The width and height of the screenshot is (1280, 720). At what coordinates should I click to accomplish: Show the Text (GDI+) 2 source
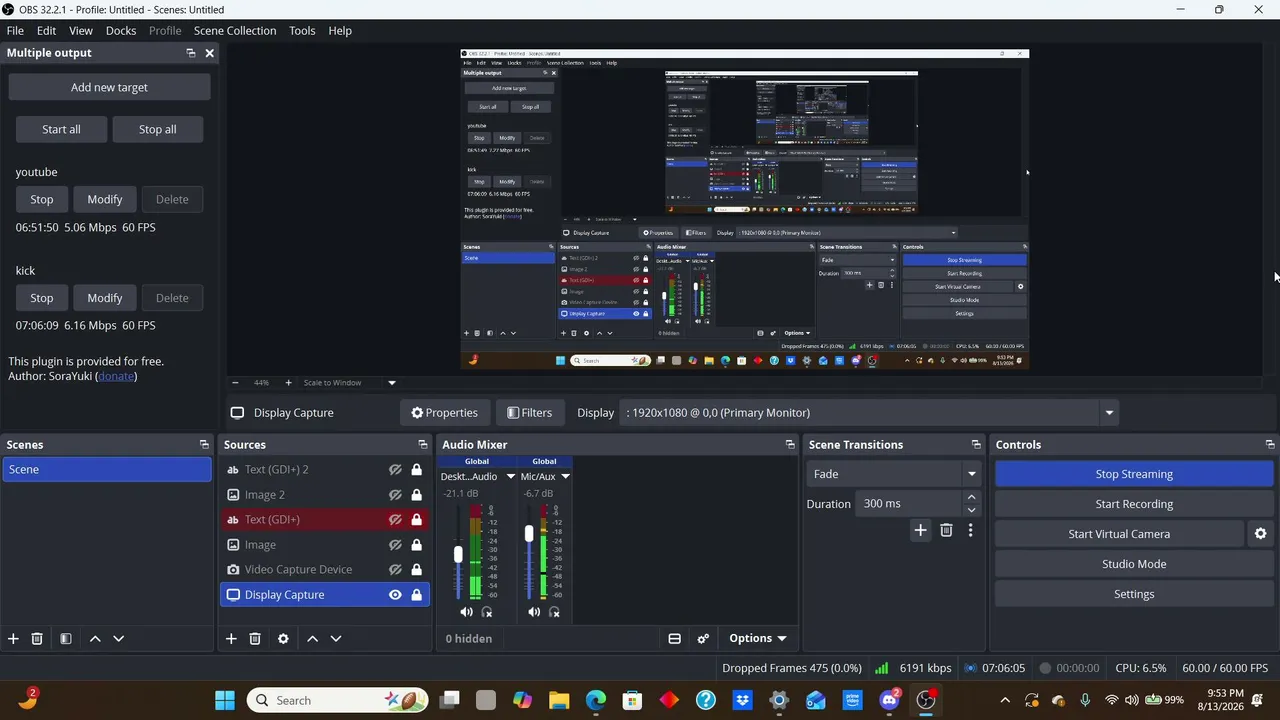coord(395,470)
